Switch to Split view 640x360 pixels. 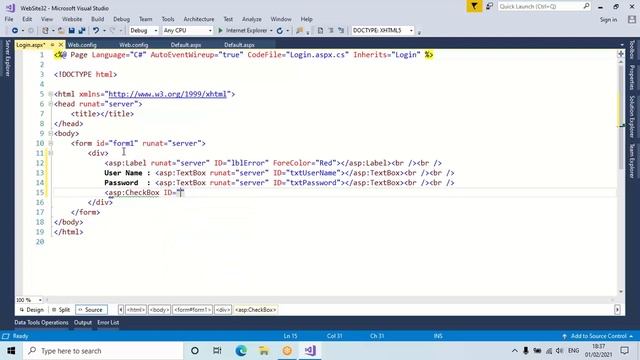click(61, 310)
